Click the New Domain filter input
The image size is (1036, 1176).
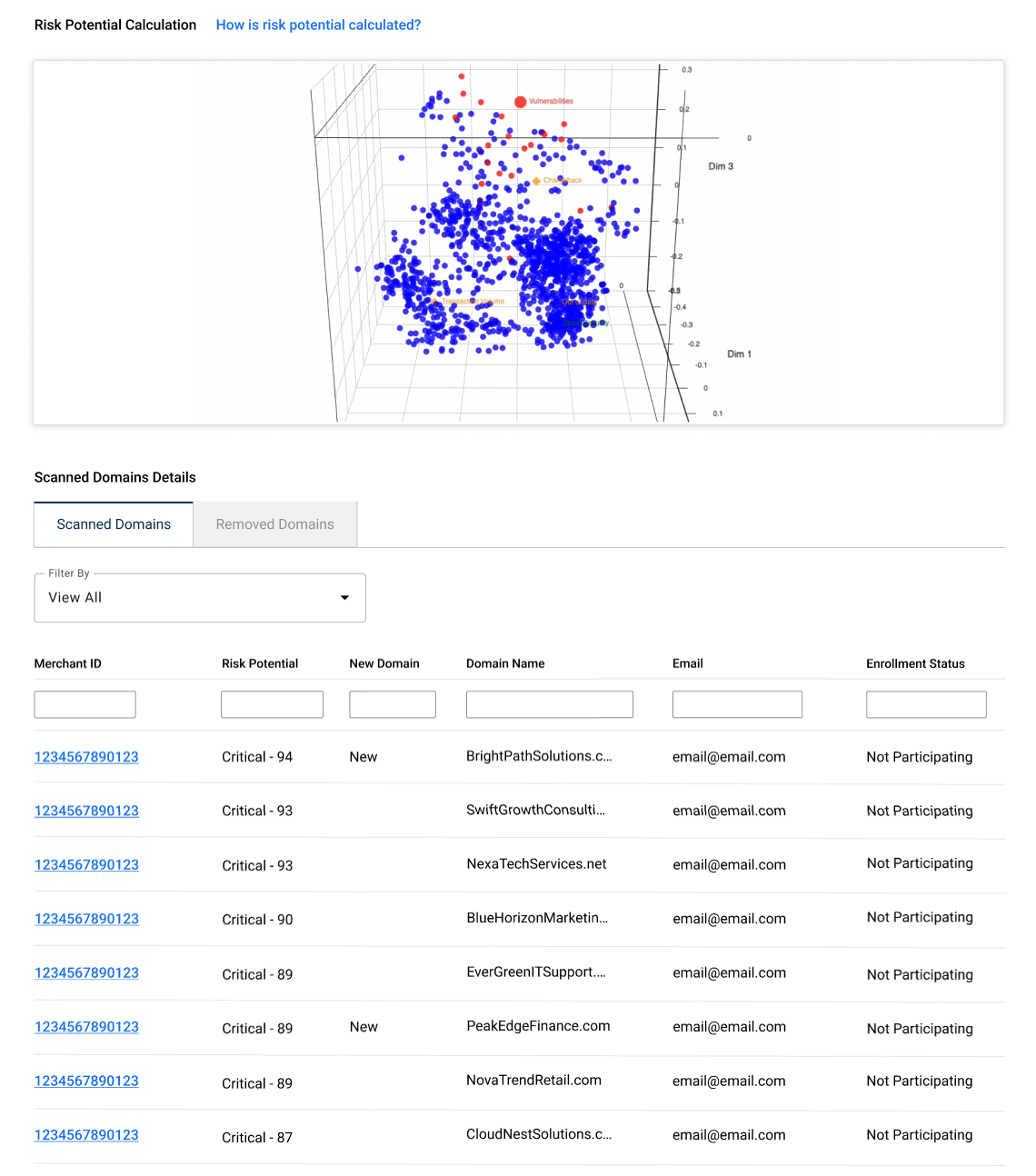coord(393,704)
